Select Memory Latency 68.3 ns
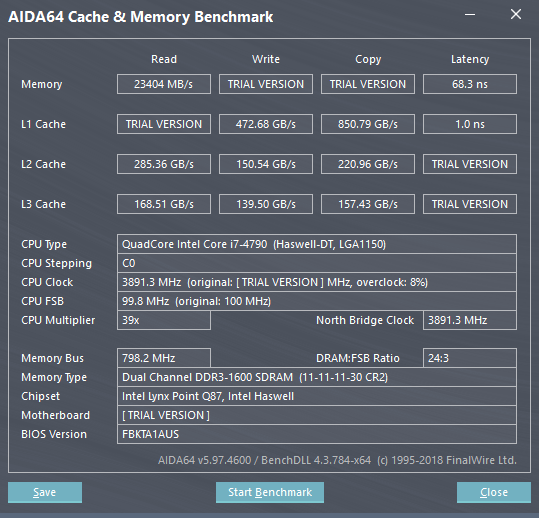539x518 pixels. [x=470, y=84]
